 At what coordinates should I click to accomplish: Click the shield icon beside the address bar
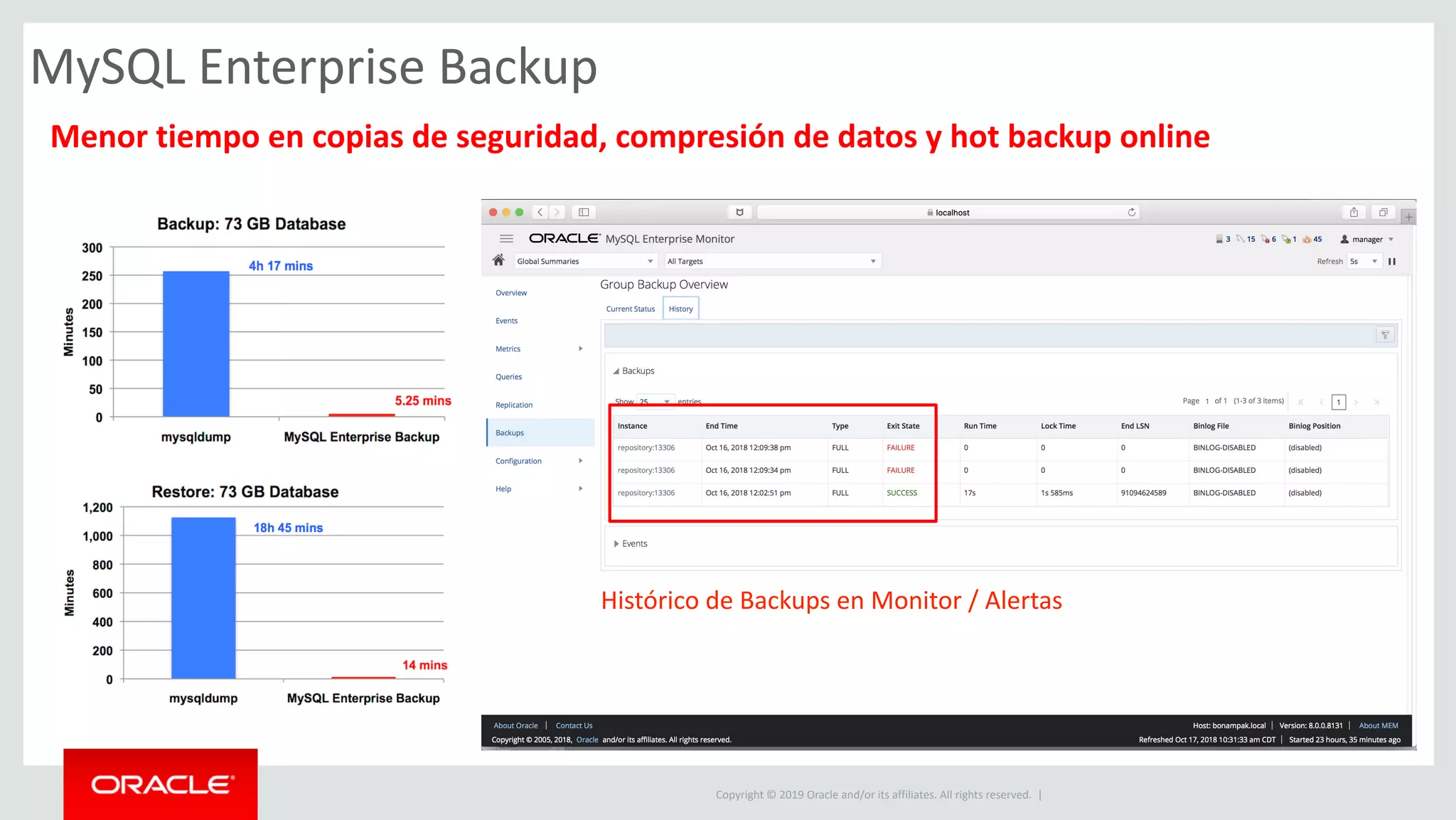point(739,212)
